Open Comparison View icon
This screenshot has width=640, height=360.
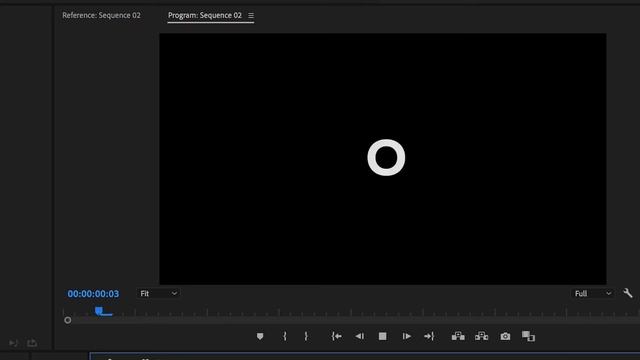coord(528,336)
